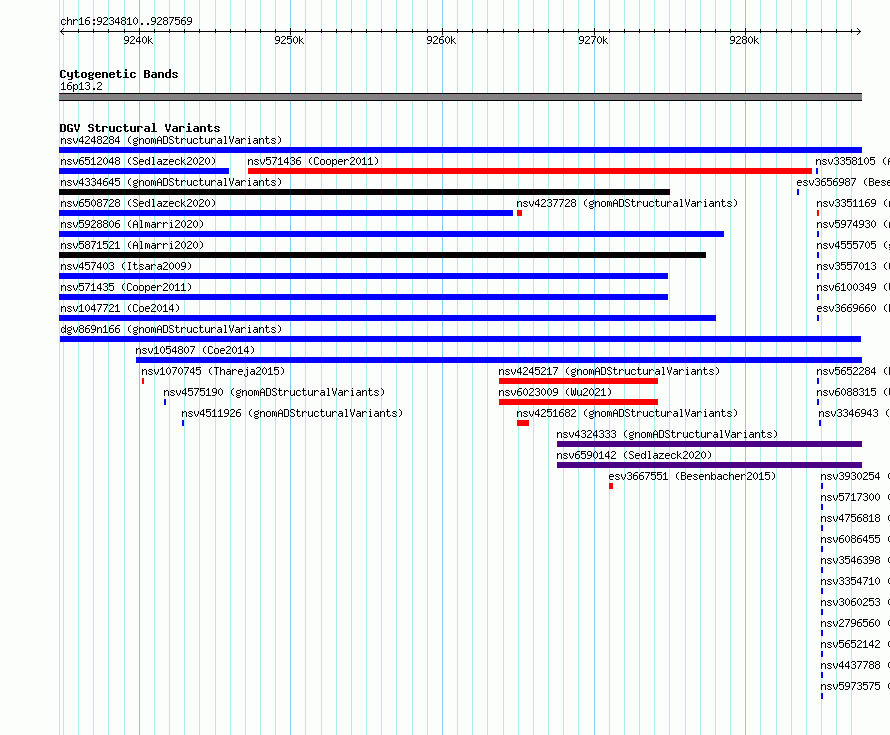Click red nsv4251682 variant block
Viewport: 890px width, 735px height.
(x=523, y=423)
